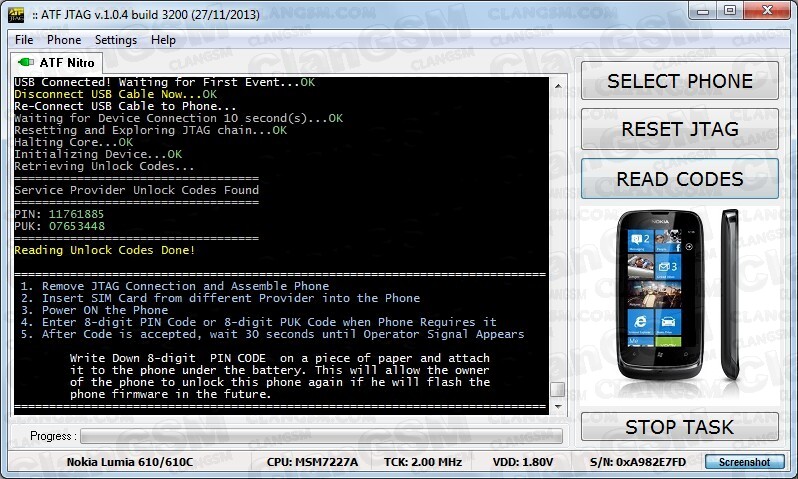
Task: Click 'CPU: MSM7227A' status entry
Action: [312, 462]
